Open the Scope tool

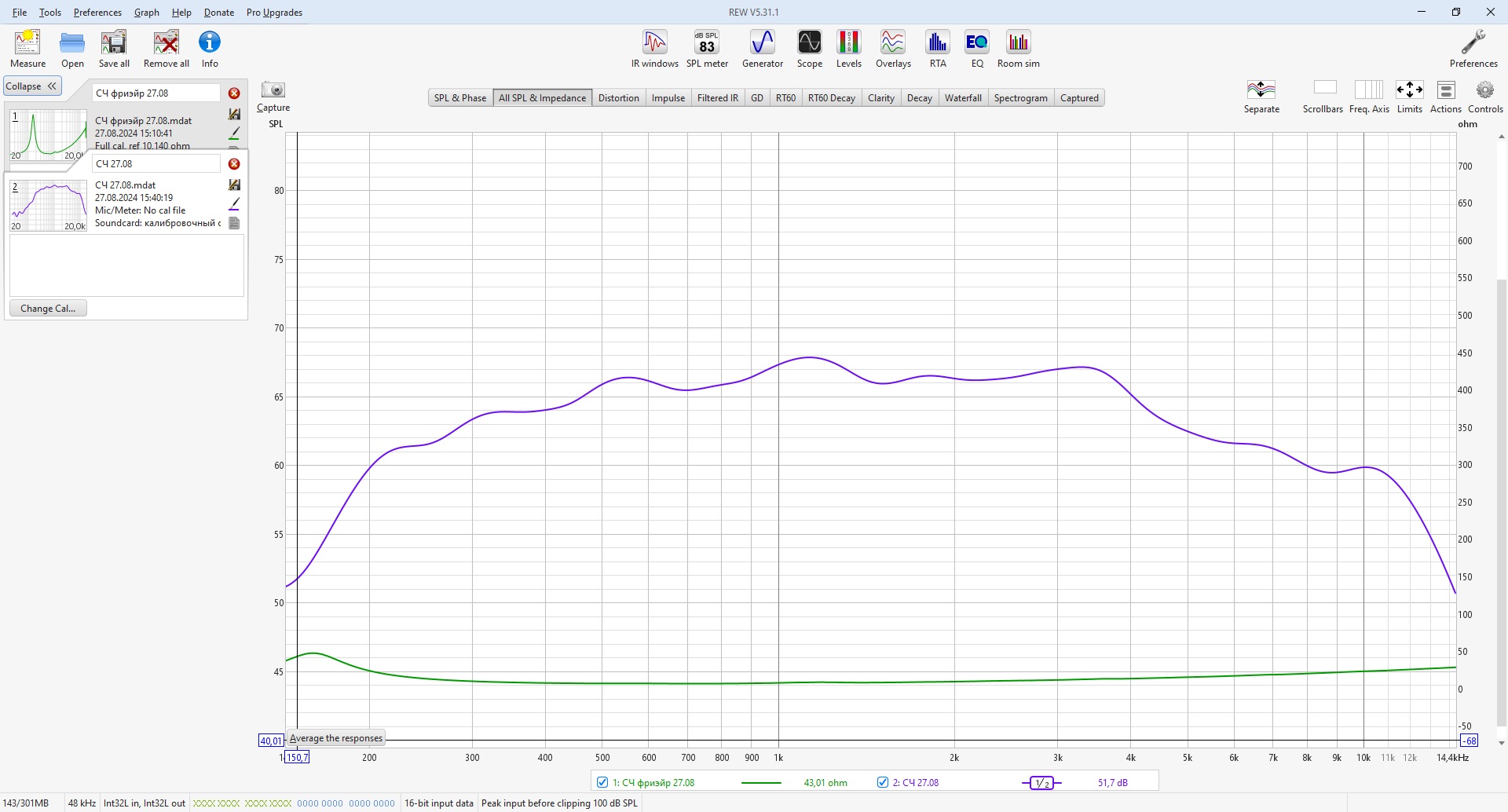point(810,49)
